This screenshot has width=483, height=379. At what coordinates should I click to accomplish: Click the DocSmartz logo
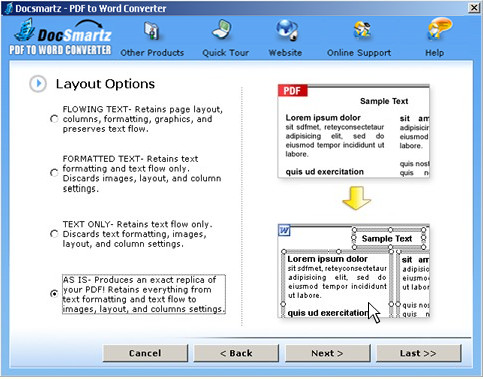click(61, 37)
